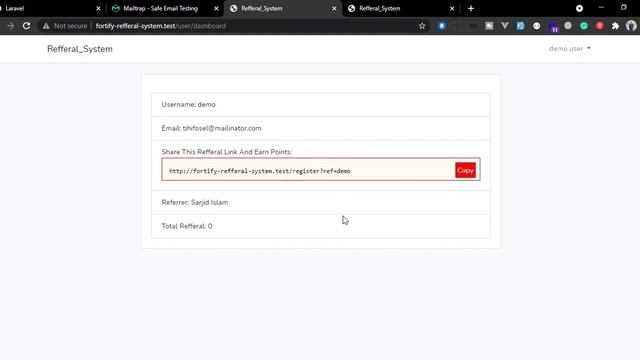Click the Refferal_System brand link
The width and height of the screenshot is (640, 360).
80,49
